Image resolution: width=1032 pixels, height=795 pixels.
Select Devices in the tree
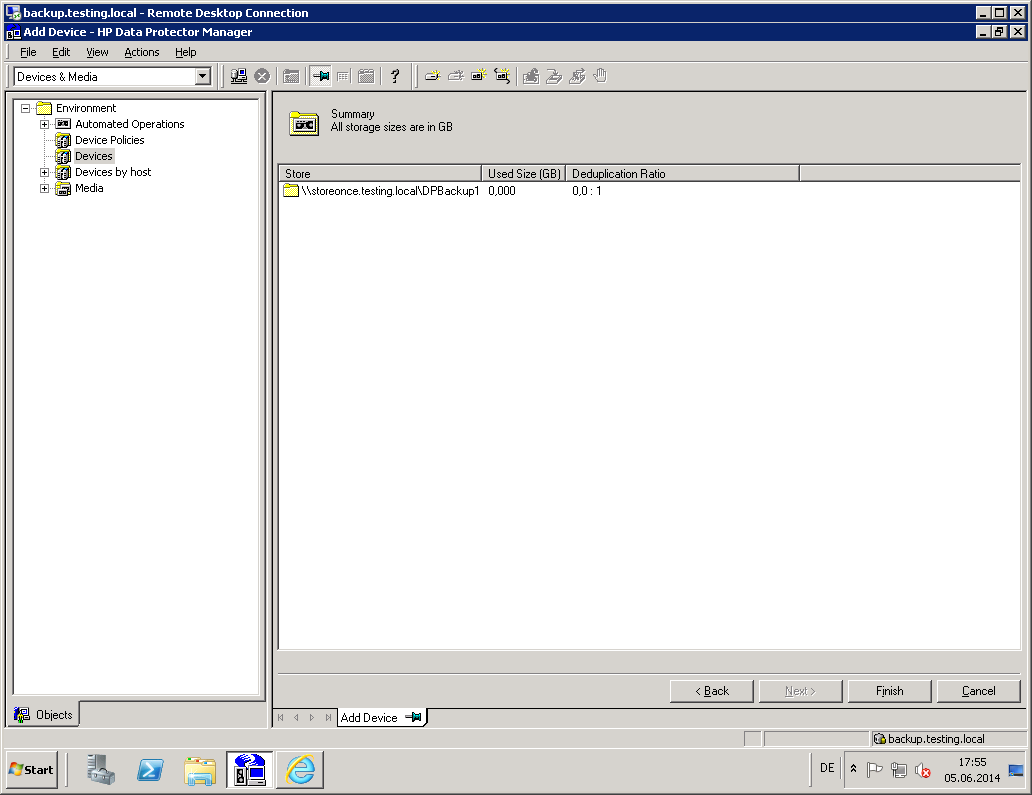click(93, 156)
